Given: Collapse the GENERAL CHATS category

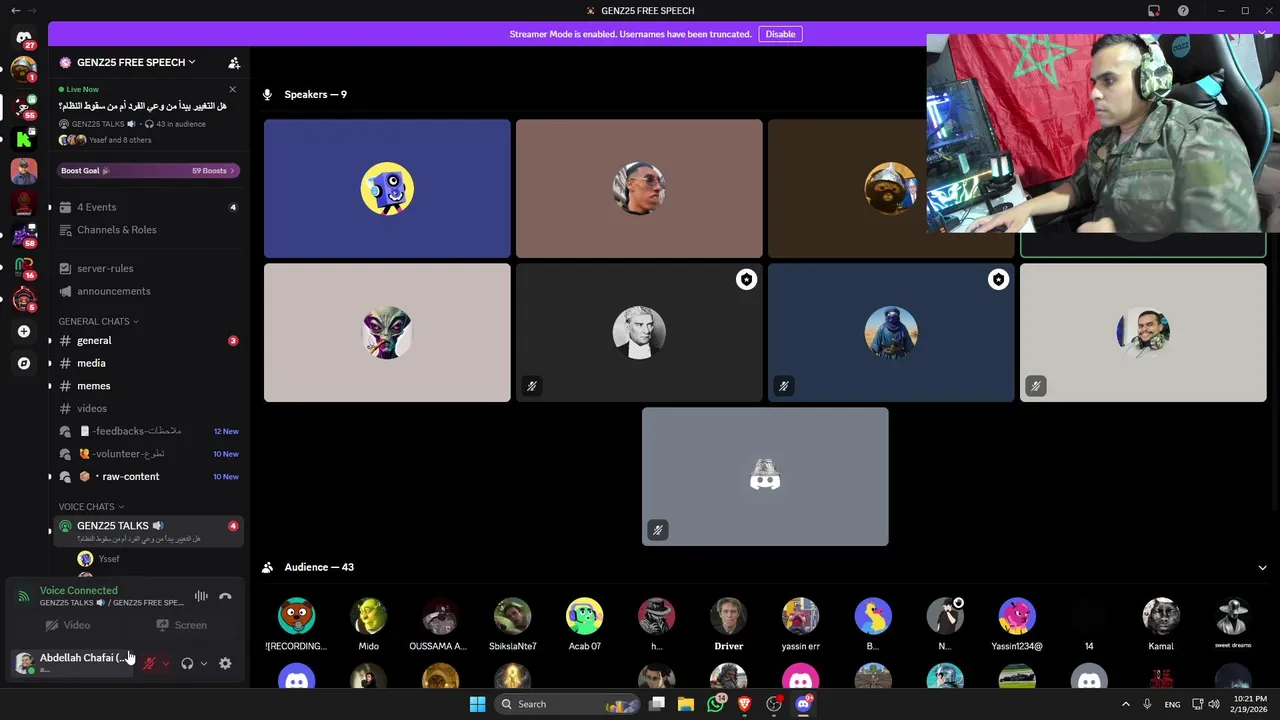Looking at the screenshot, I should [98, 321].
